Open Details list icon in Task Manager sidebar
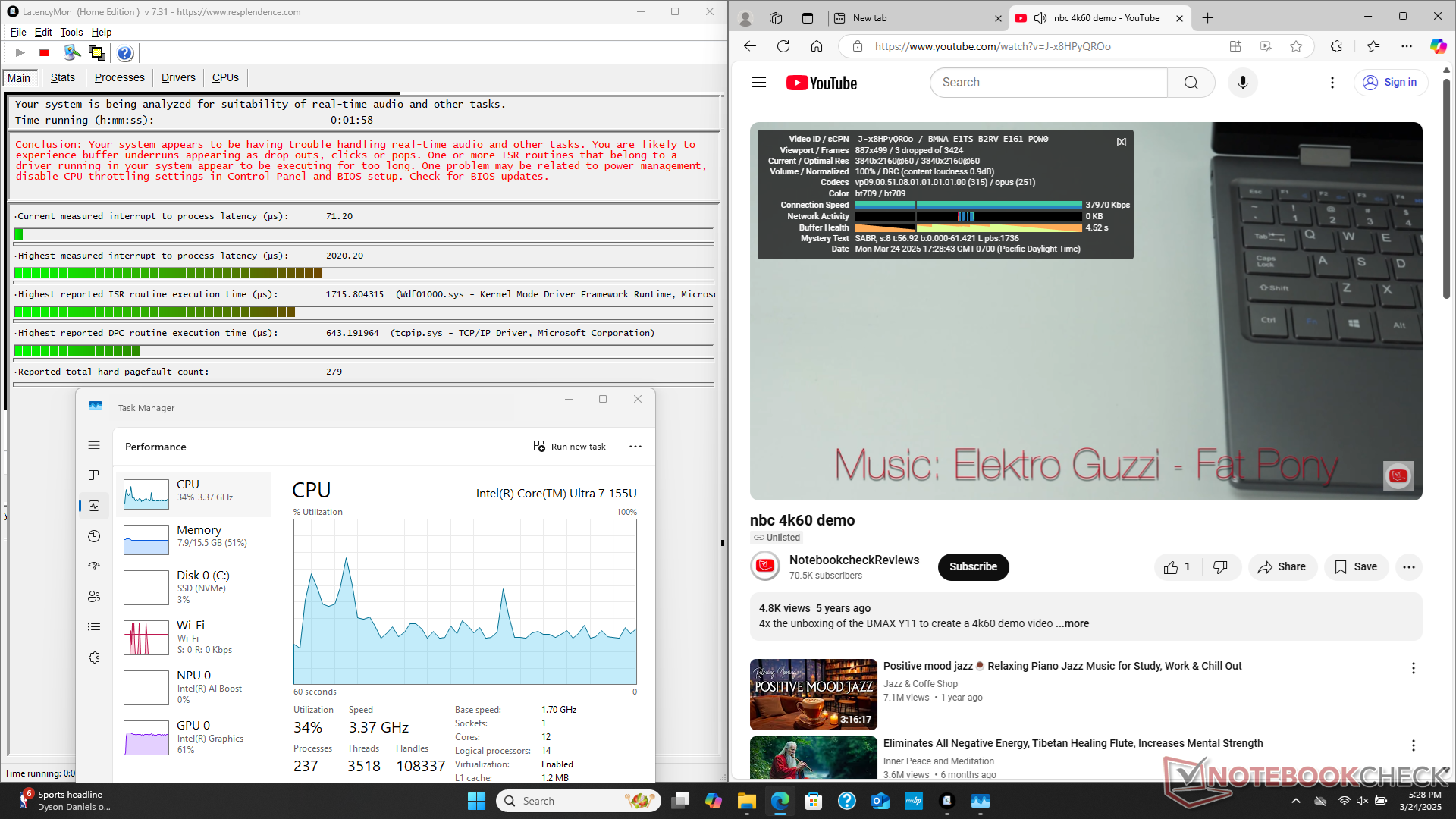 tap(94, 627)
